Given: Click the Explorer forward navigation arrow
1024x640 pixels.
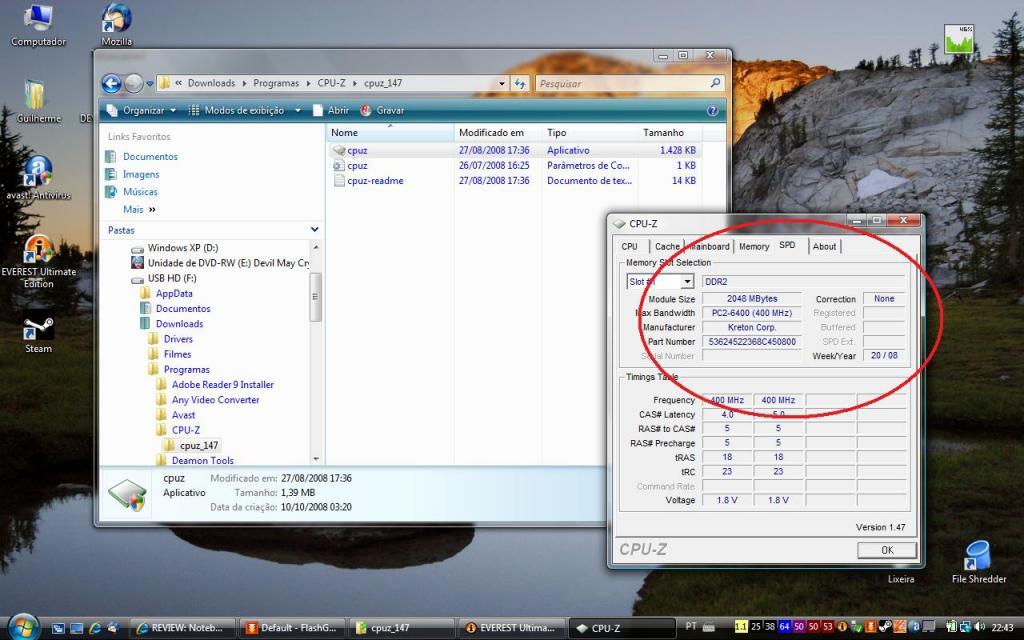Looking at the screenshot, I should [134, 84].
